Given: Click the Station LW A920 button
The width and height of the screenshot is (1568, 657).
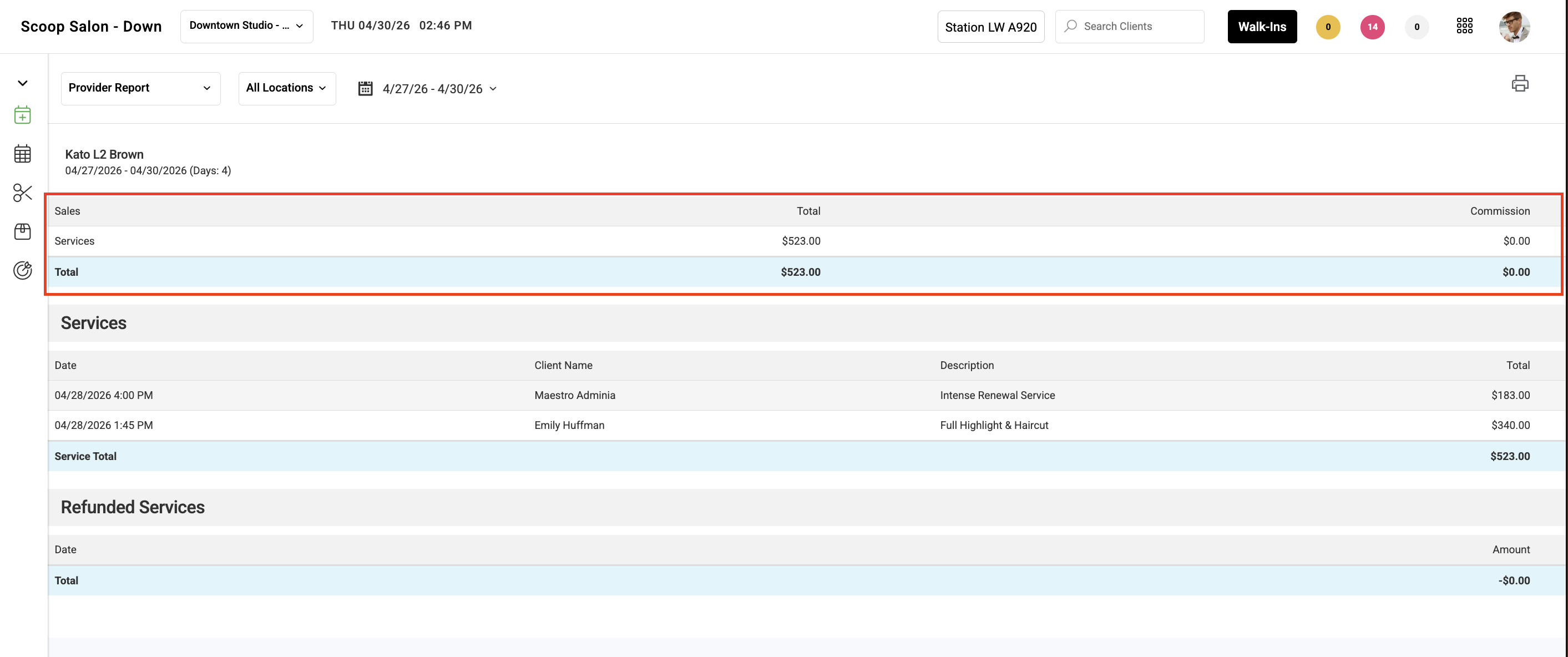Looking at the screenshot, I should click(x=990, y=27).
